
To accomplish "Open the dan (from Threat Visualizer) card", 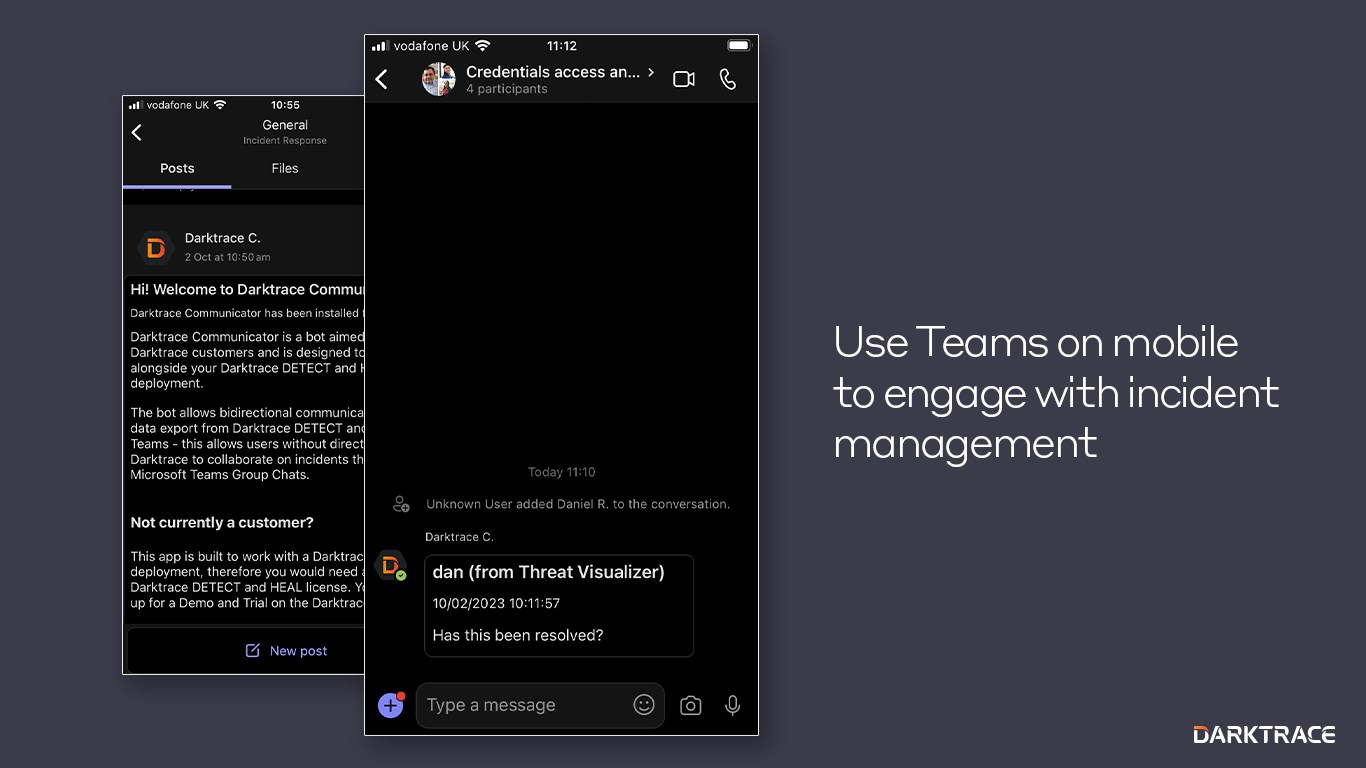I will click(559, 606).
